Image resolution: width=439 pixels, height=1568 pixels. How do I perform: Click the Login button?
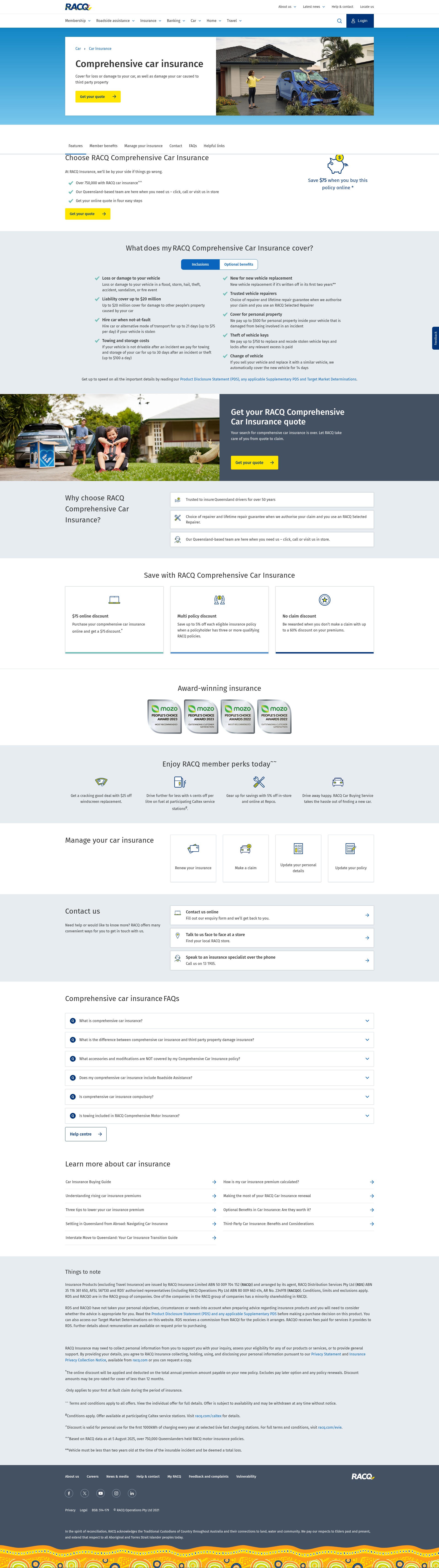pos(360,21)
